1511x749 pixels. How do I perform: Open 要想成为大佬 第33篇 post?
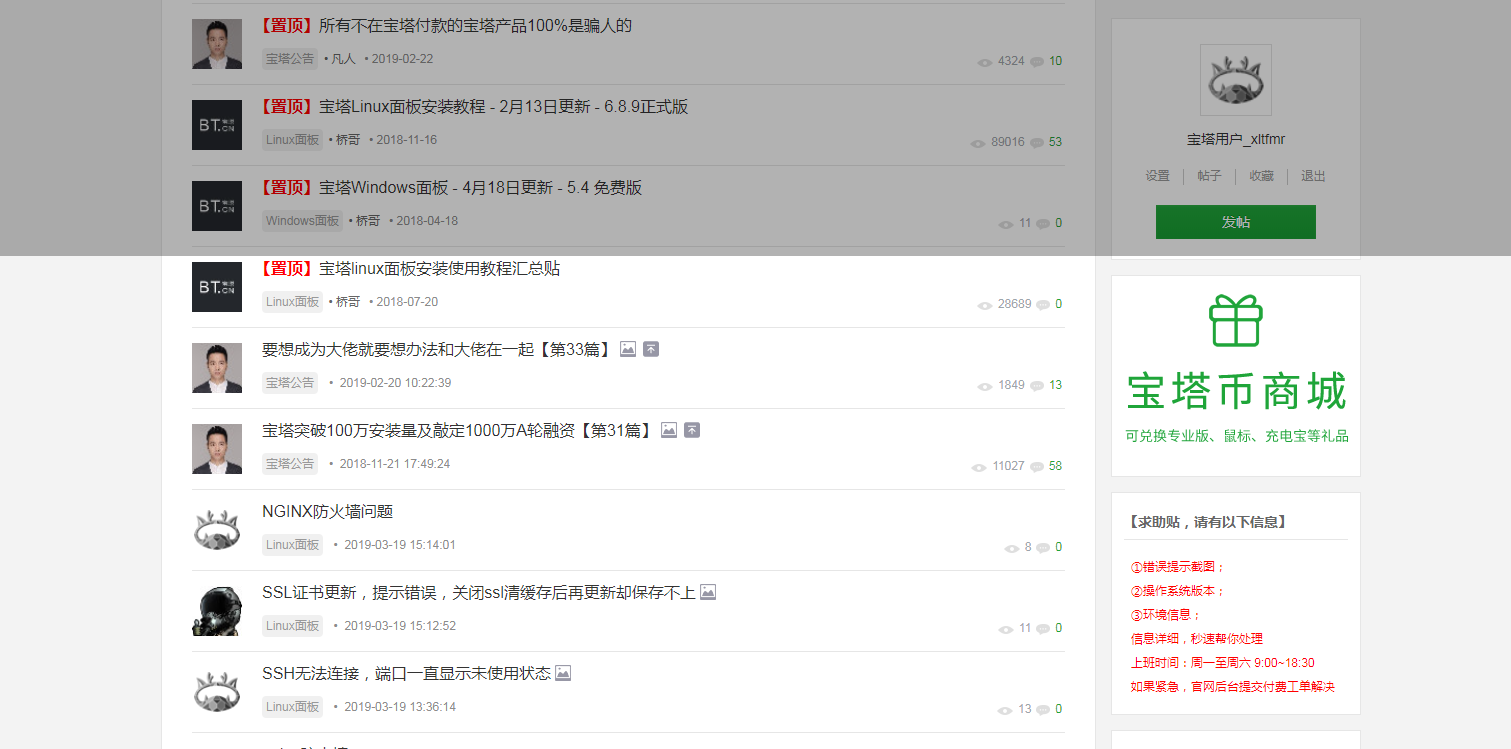pyautogui.click(x=436, y=350)
